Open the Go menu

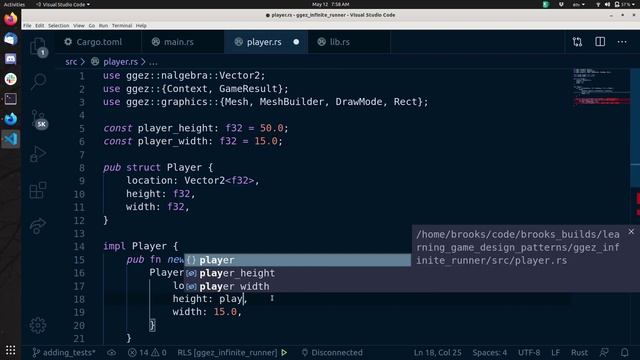[x=91, y=26]
